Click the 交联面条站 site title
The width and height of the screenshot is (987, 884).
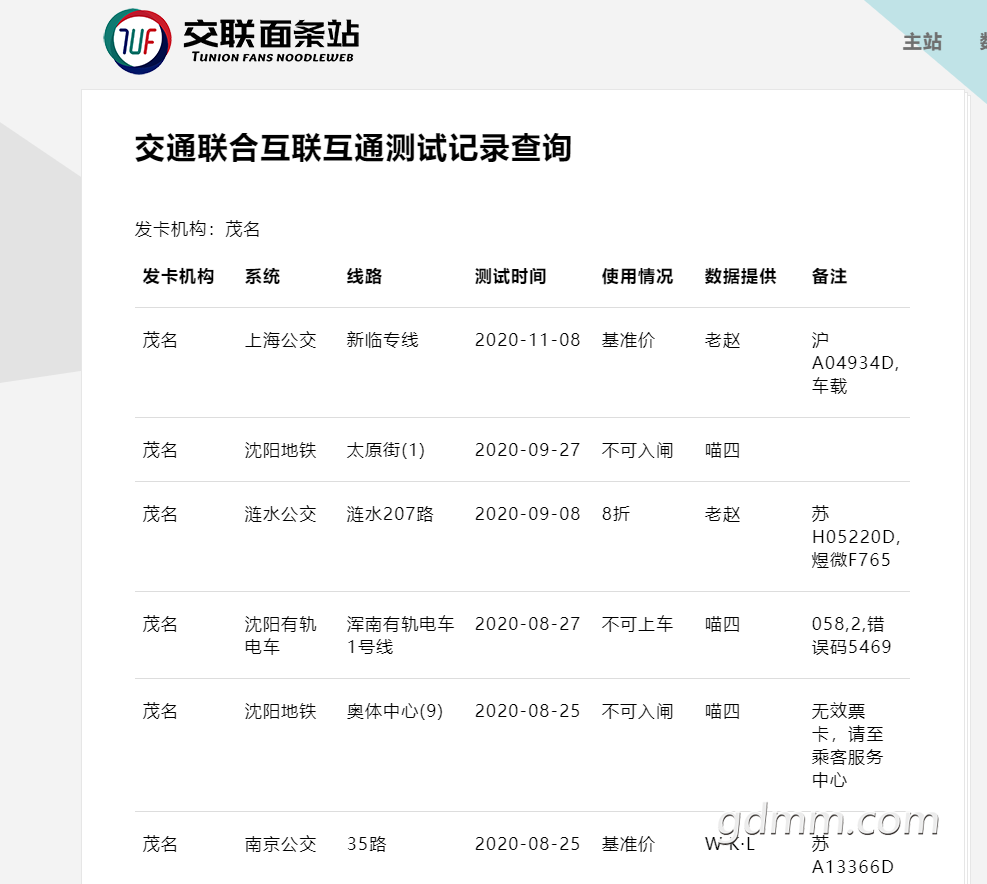(270, 35)
